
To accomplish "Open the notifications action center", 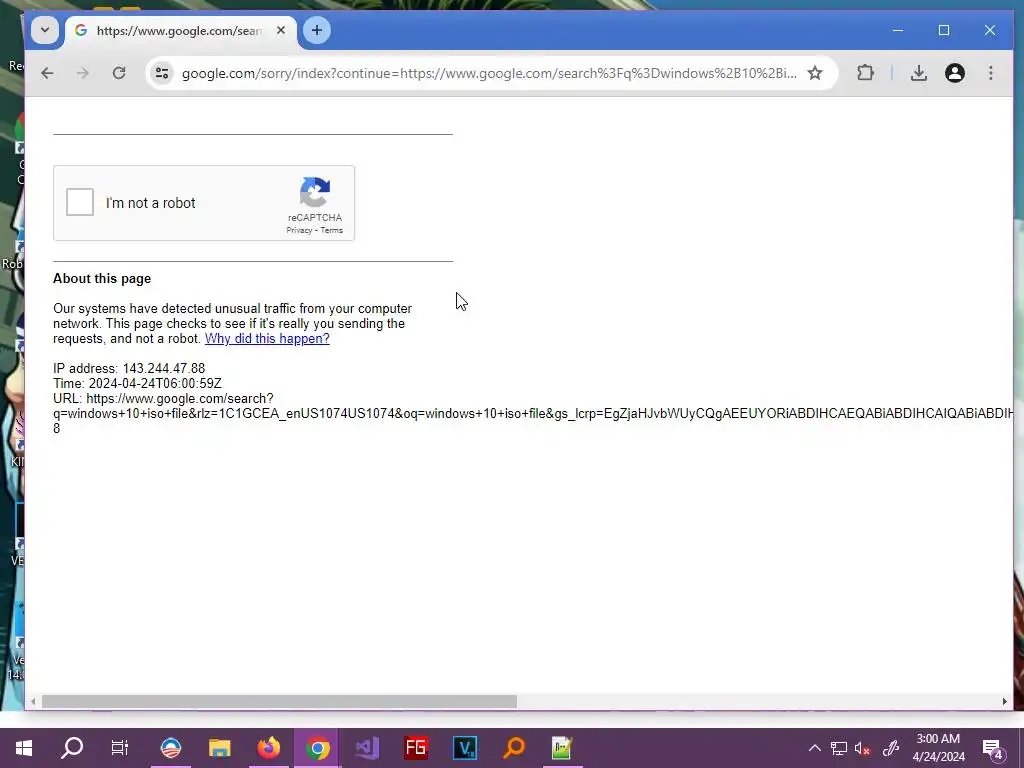I will tap(993, 748).
